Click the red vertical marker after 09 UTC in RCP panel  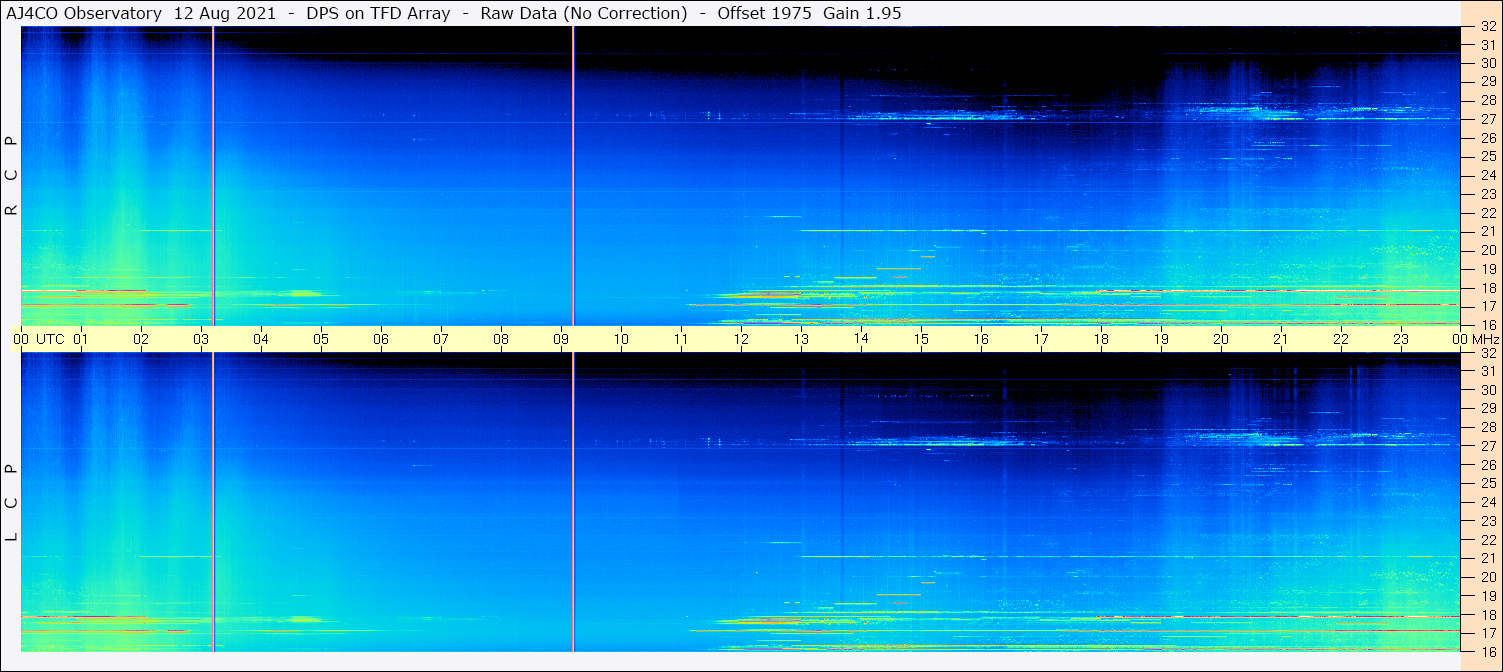573,176
